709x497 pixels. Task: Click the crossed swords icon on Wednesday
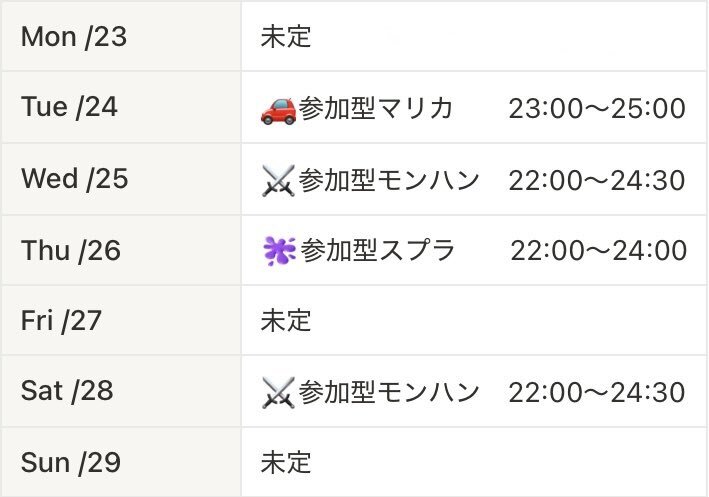(279, 180)
